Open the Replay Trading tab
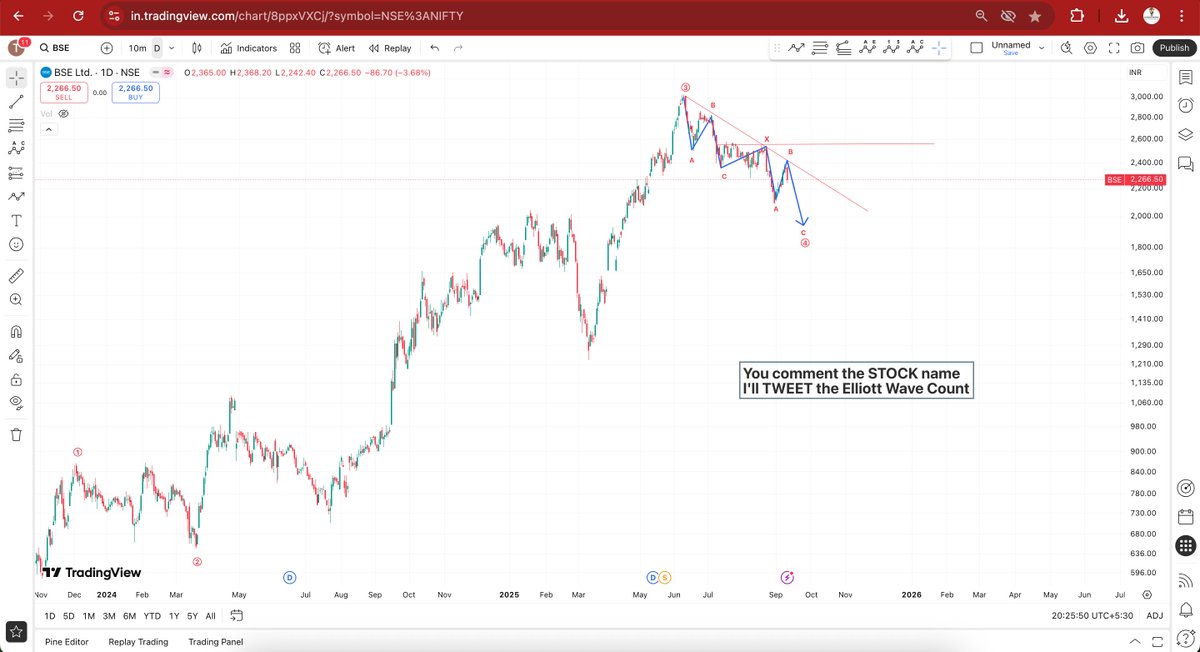Screen dimensions: 1200x652 coord(138,642)
